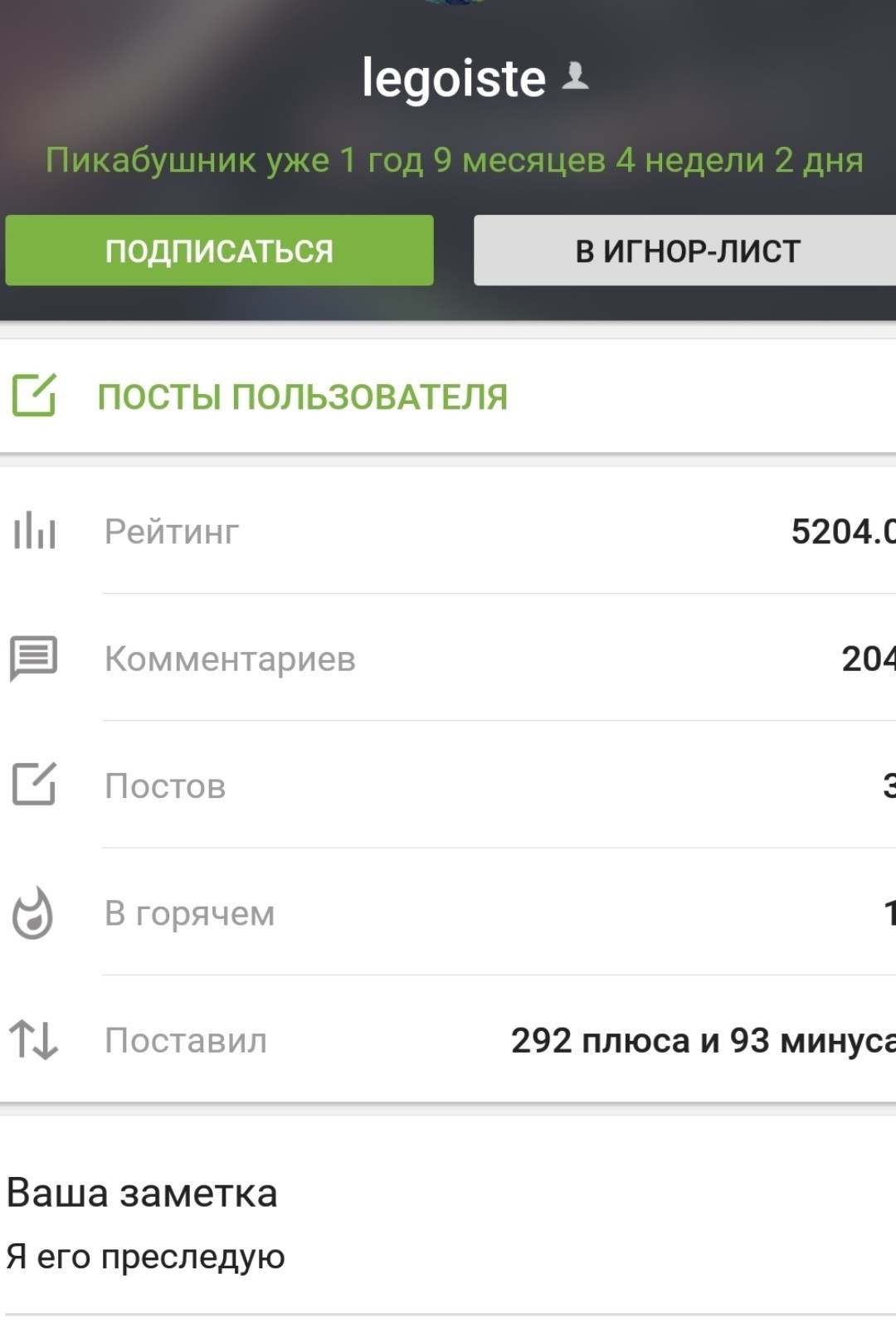Tap the edit icon next to Посты пользователя

34,396
